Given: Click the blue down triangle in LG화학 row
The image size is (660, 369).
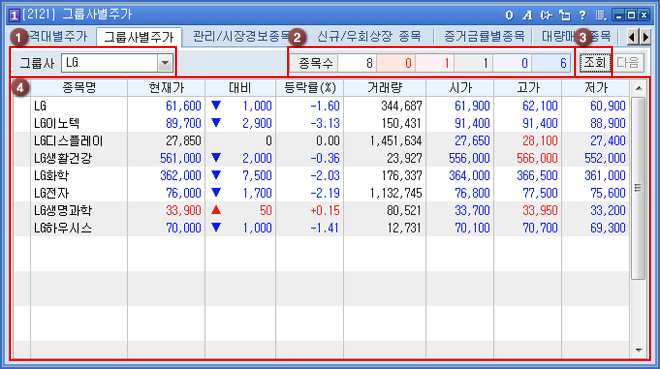Looking at the screenshot, I should [x=216, y=175].
